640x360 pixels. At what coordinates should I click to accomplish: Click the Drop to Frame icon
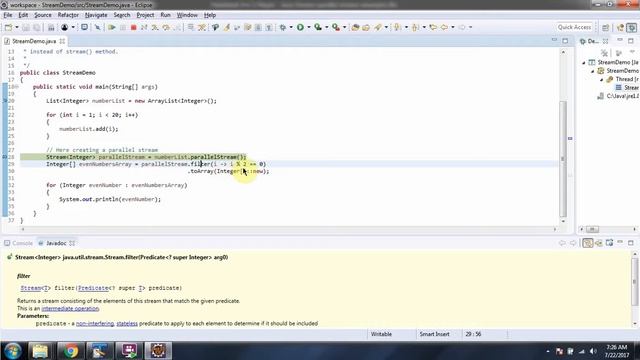point(191,27)
